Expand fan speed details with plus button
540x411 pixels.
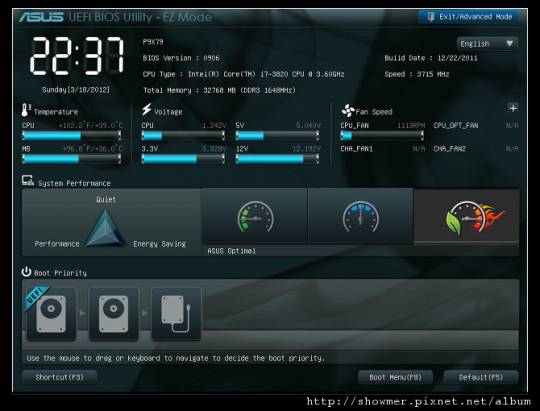(x=513, y=108)
